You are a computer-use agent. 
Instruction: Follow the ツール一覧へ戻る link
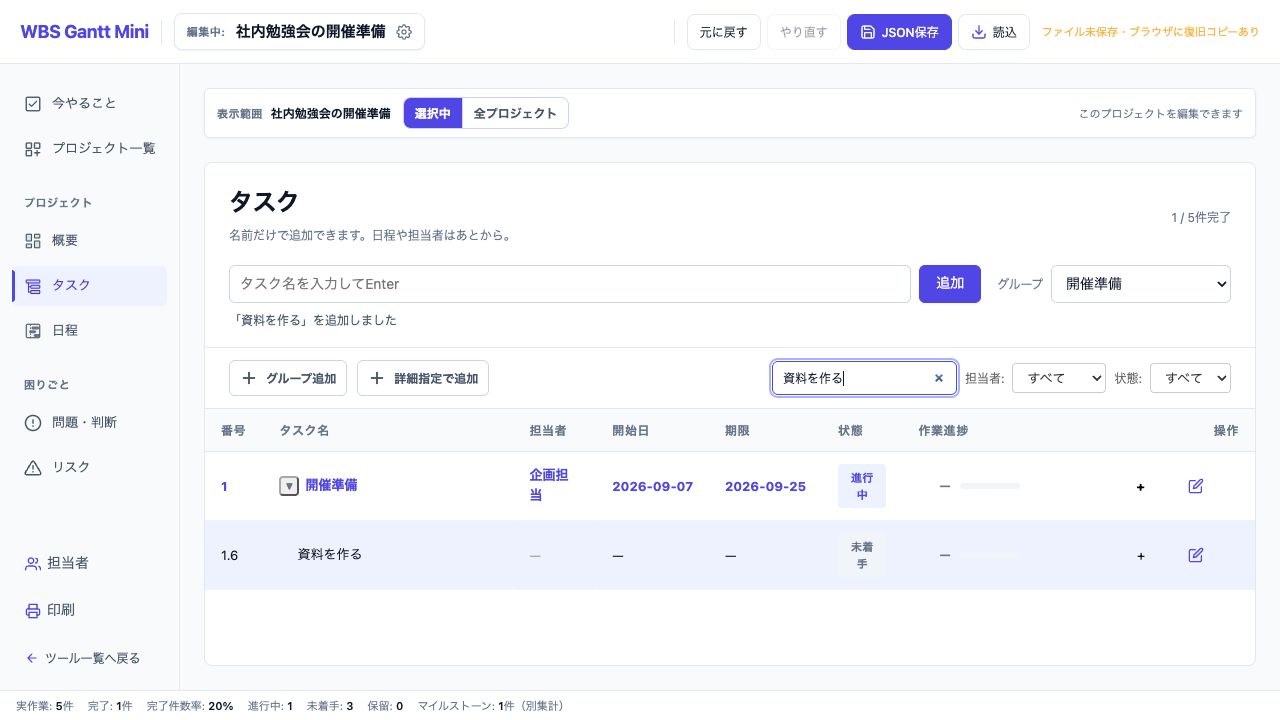click(x=83, y=658)
